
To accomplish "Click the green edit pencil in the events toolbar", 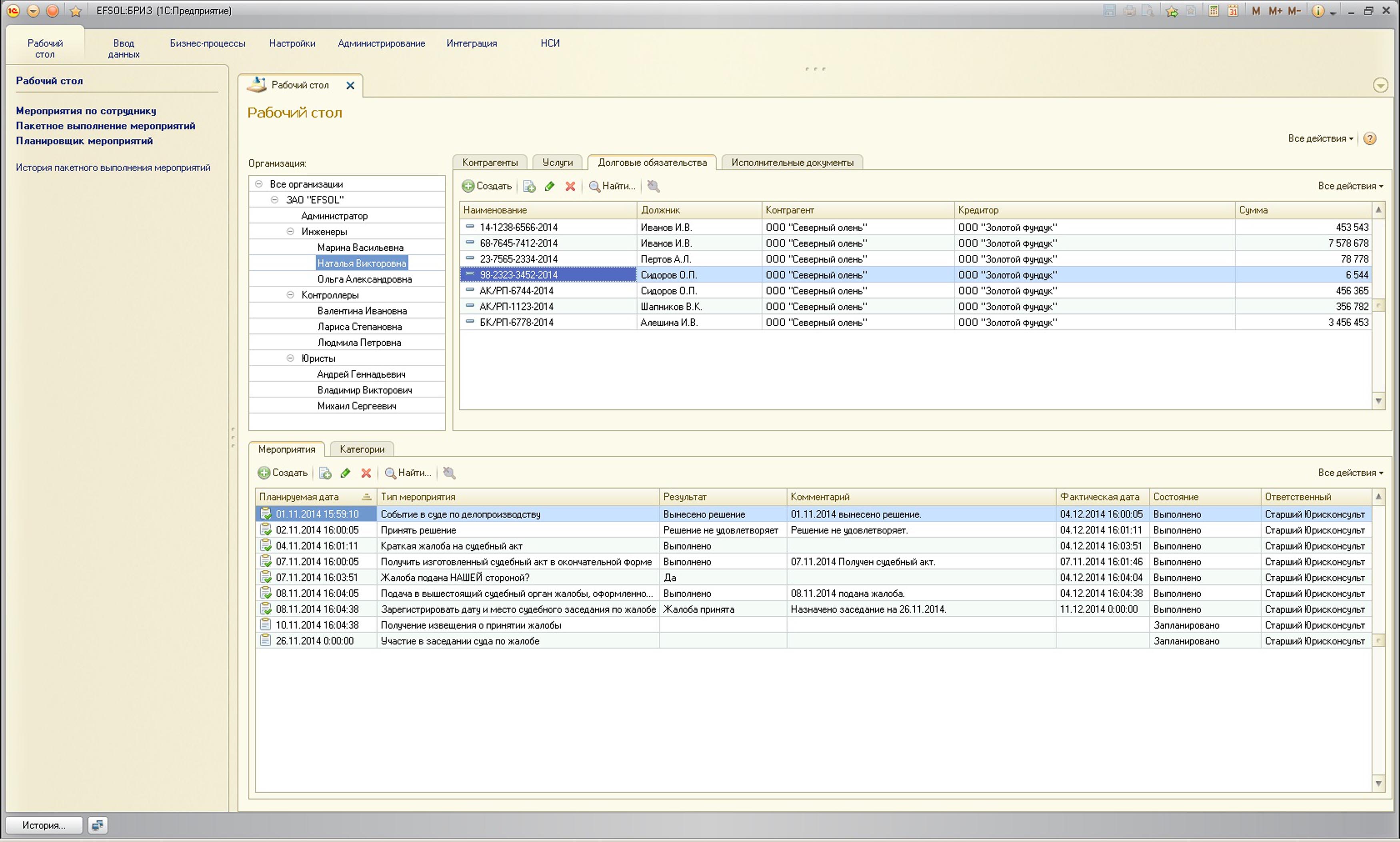I will (345, 473).
